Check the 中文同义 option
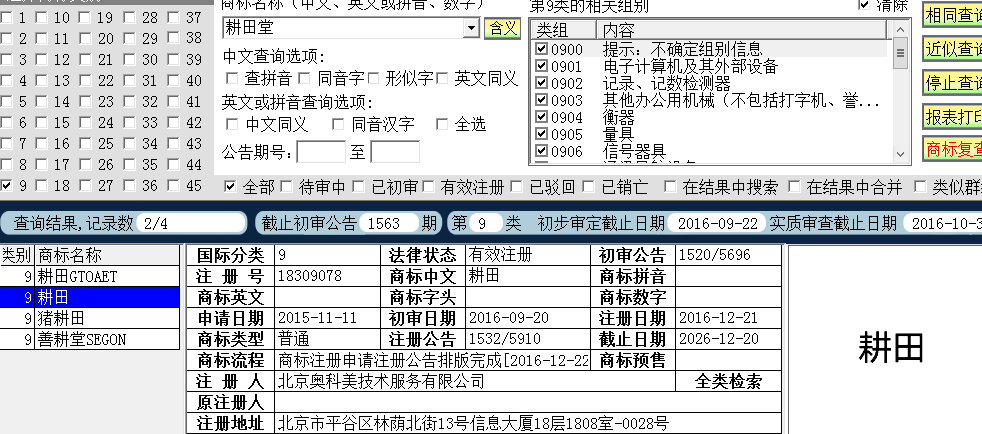The width and height of the screenshot is (982, 434). coord(232,124)
